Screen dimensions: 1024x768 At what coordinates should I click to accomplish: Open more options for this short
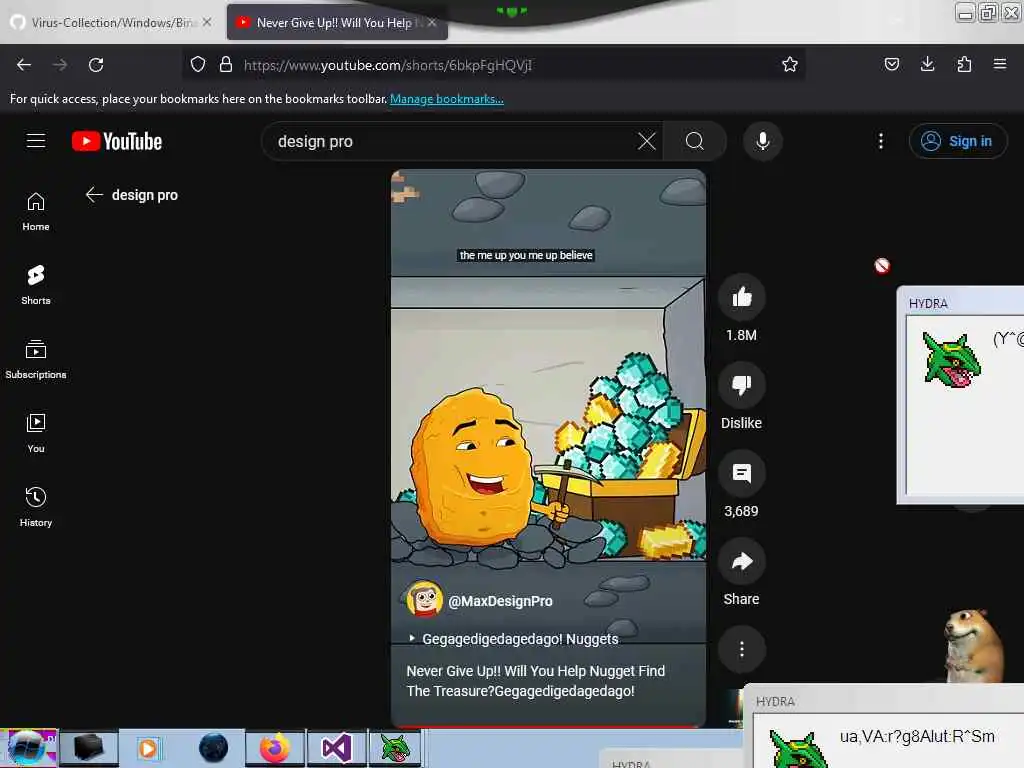click(x=741, y=649)
